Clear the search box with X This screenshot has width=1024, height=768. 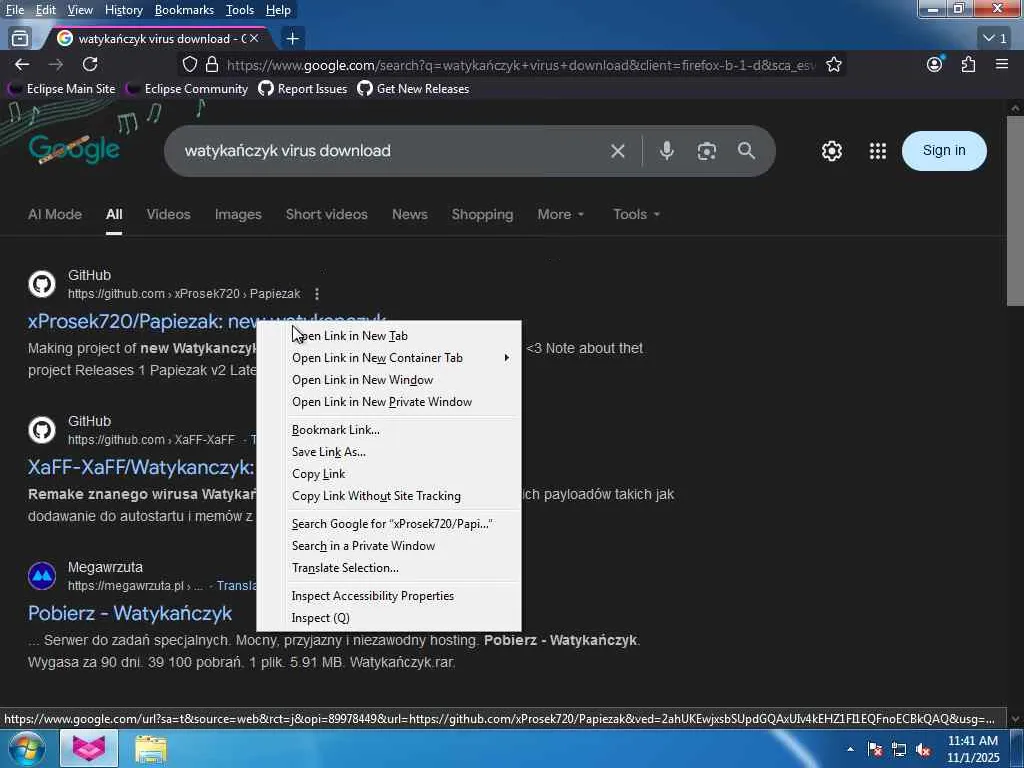click(618, 151)
